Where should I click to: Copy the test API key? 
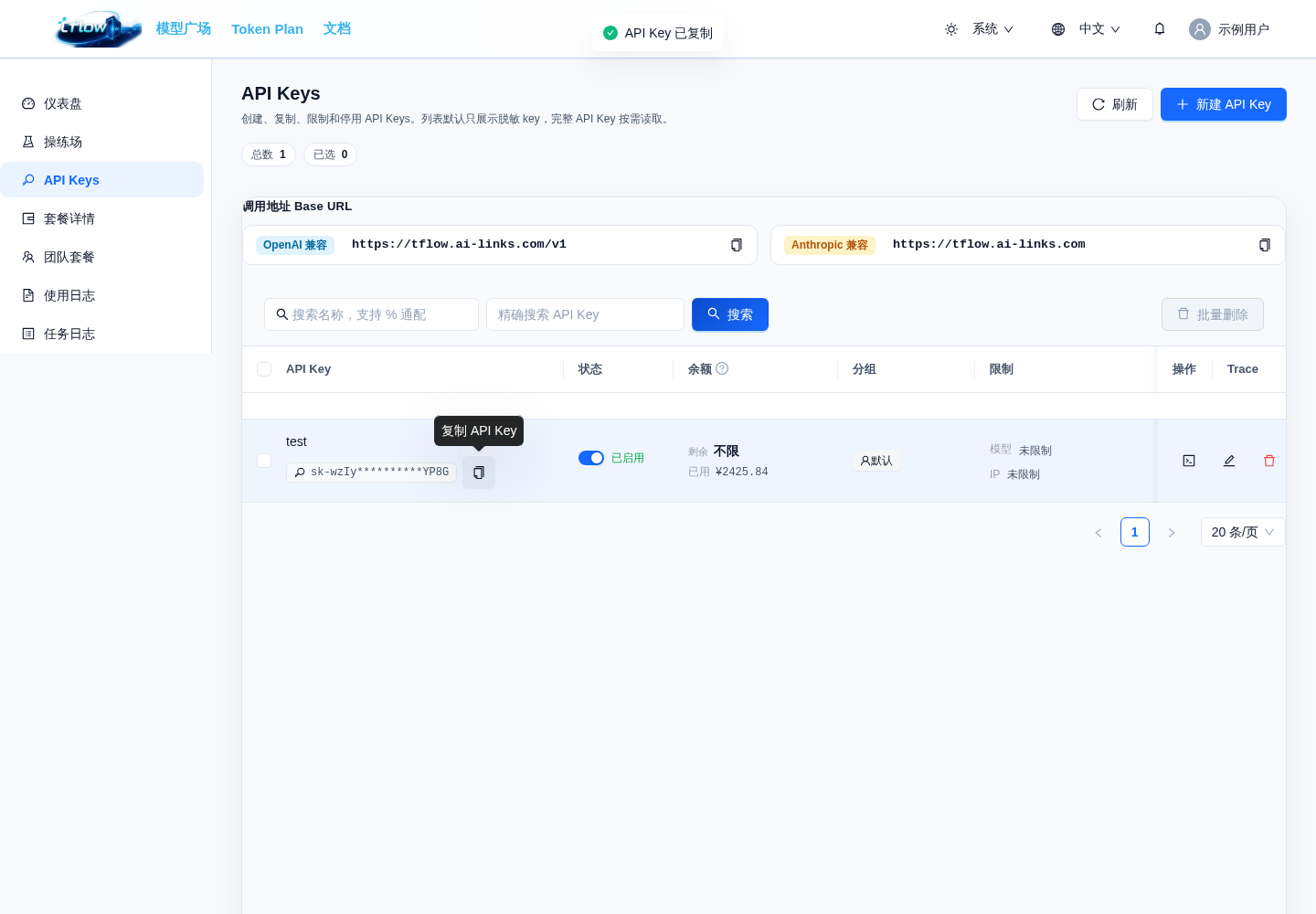[x=479, y=473]
